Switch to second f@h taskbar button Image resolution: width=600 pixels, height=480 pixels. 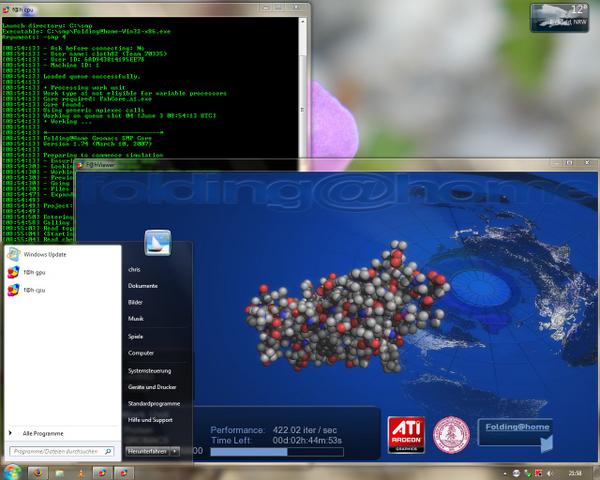pos(124,473)
